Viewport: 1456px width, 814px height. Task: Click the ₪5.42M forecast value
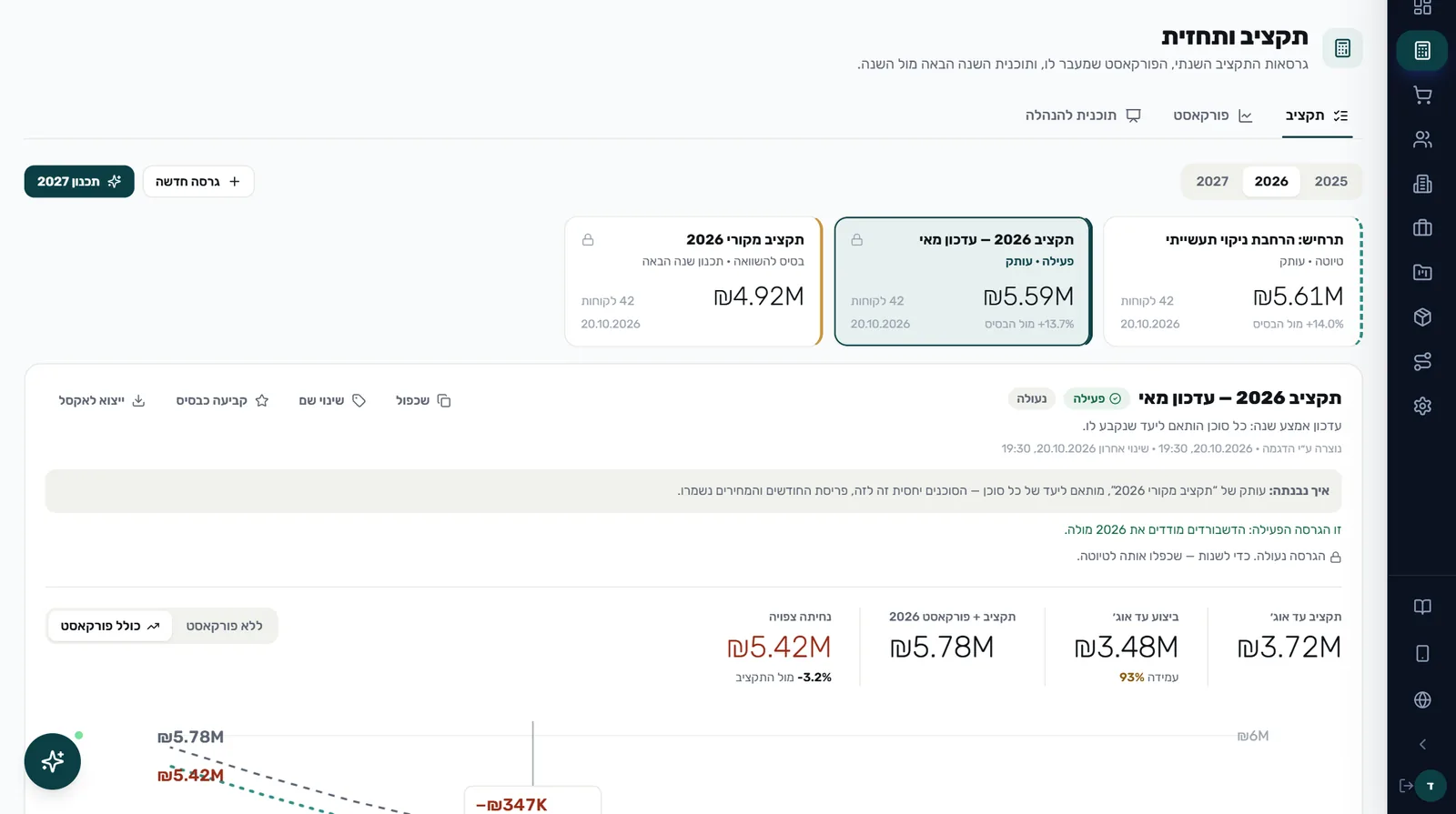tap(779, 647)
